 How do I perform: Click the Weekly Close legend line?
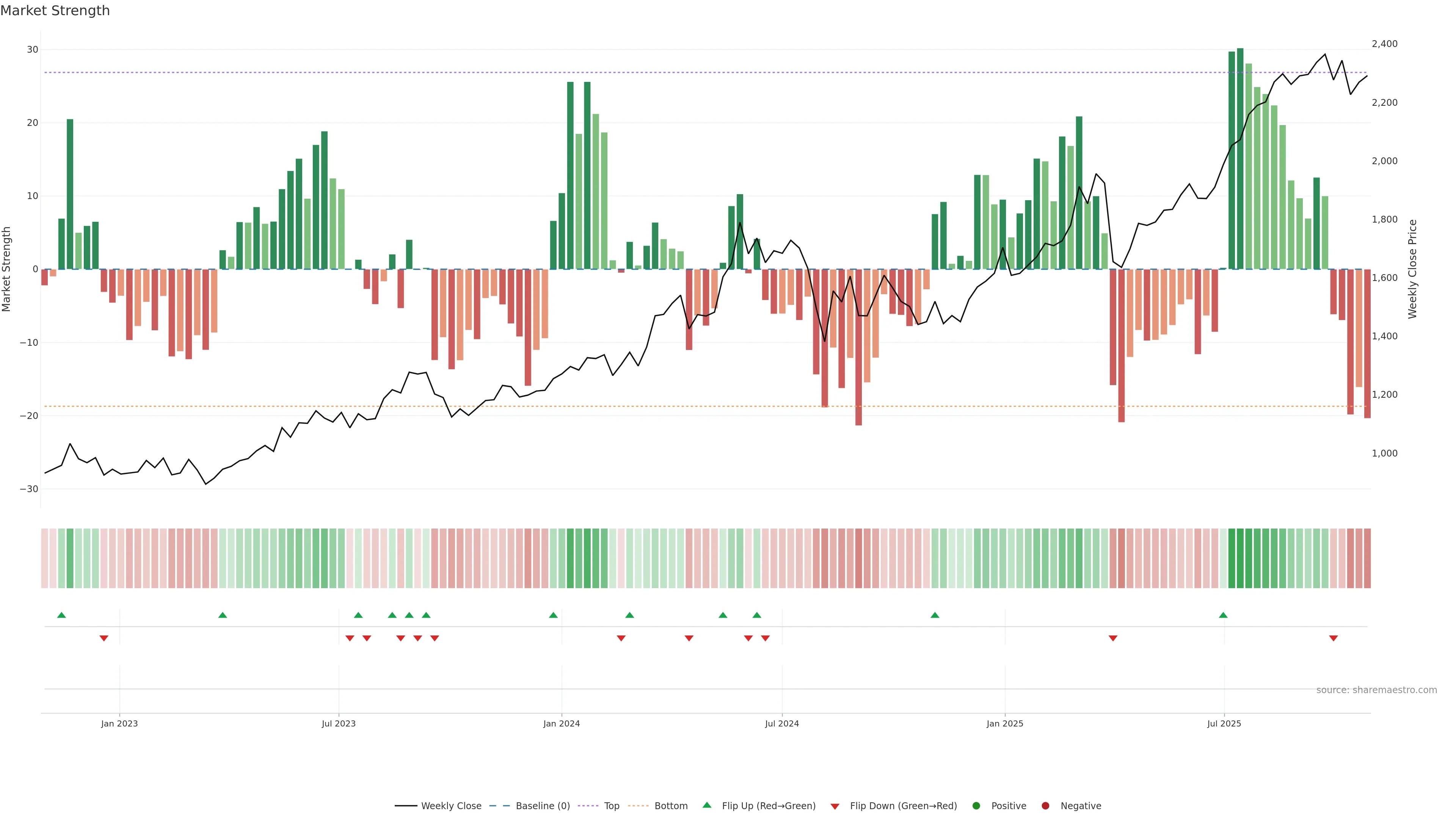pos(405,806)
